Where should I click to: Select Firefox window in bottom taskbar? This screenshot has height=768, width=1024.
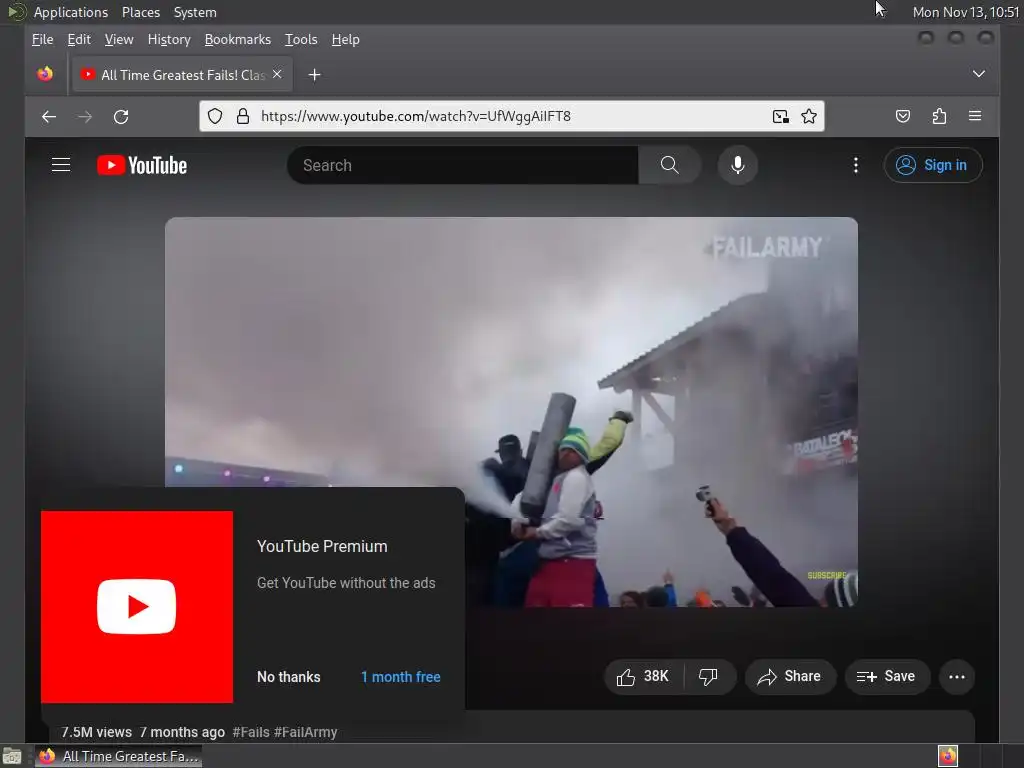[118, 756]
